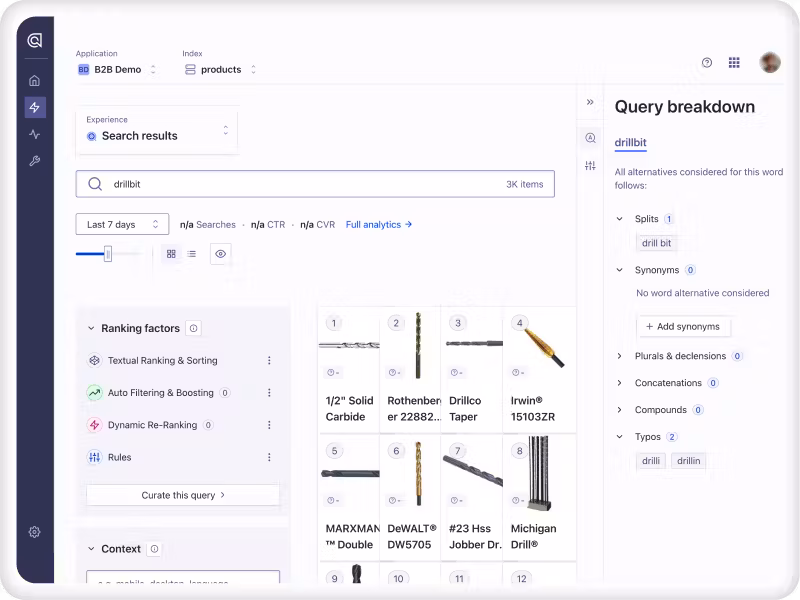800x600 pixels.
Task: Open the apps grid icon
Action: tap(734, 63)
